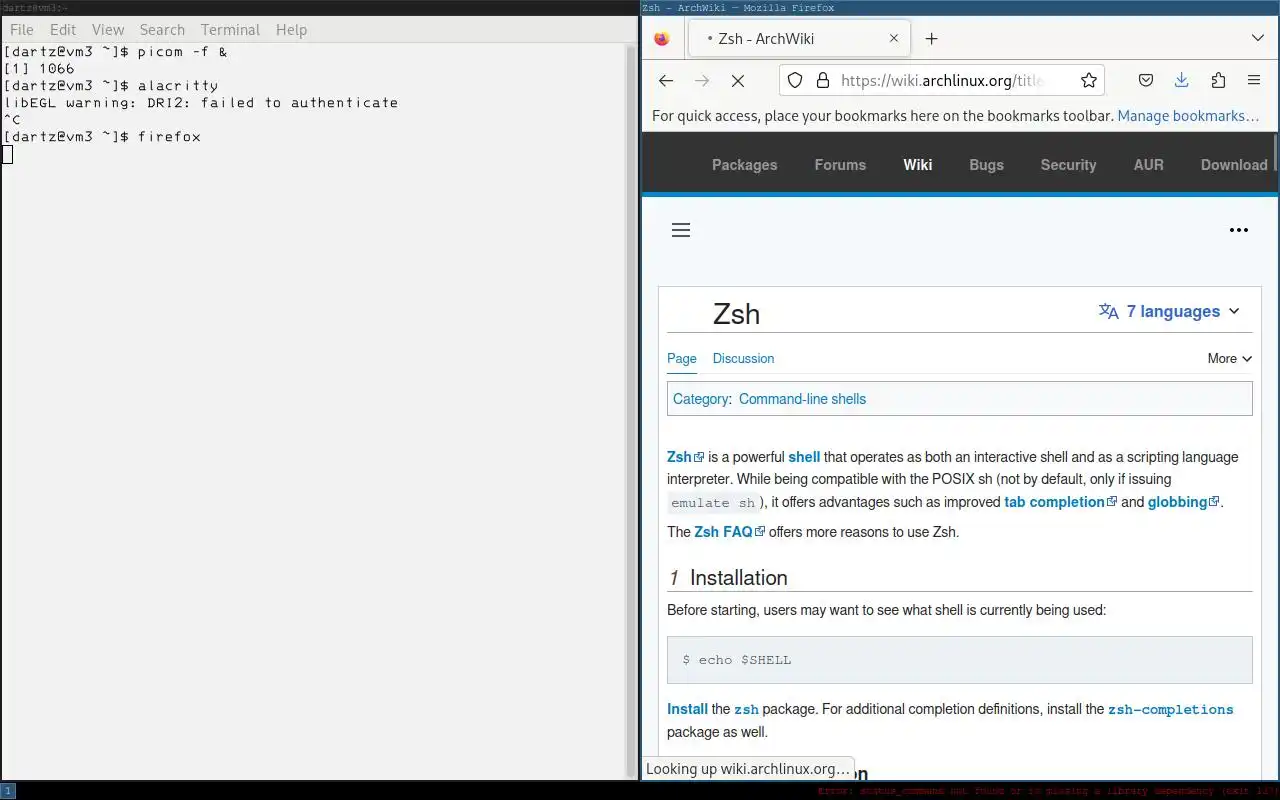
Task: Click the wiki.archlinux.org URL field
Action: (x=942, y=80)
